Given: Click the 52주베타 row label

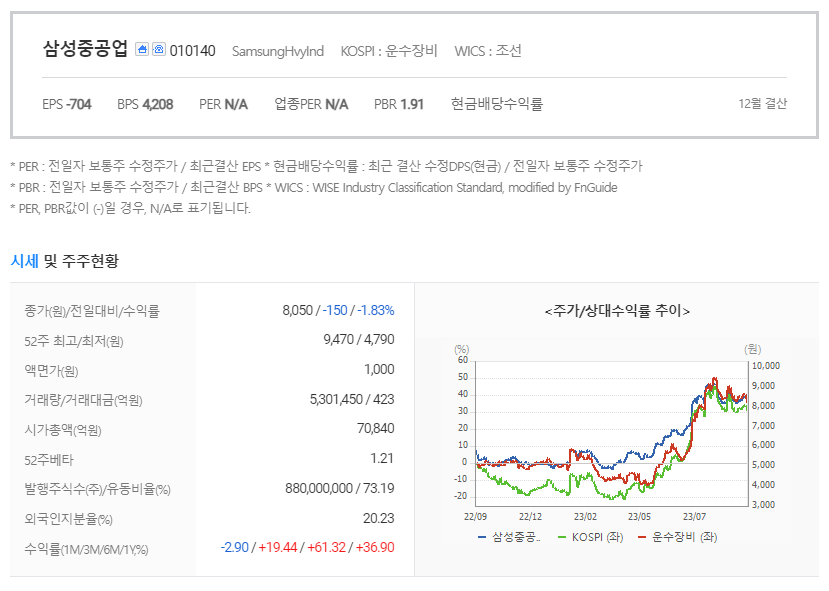Looking at the screenshot, I should click(x=49, y=460).
